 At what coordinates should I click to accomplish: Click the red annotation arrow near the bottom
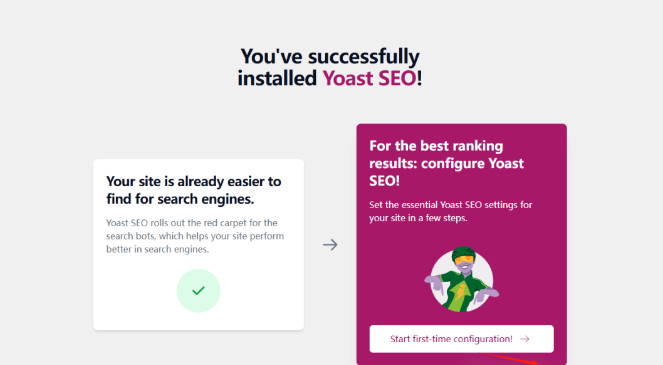513,359
